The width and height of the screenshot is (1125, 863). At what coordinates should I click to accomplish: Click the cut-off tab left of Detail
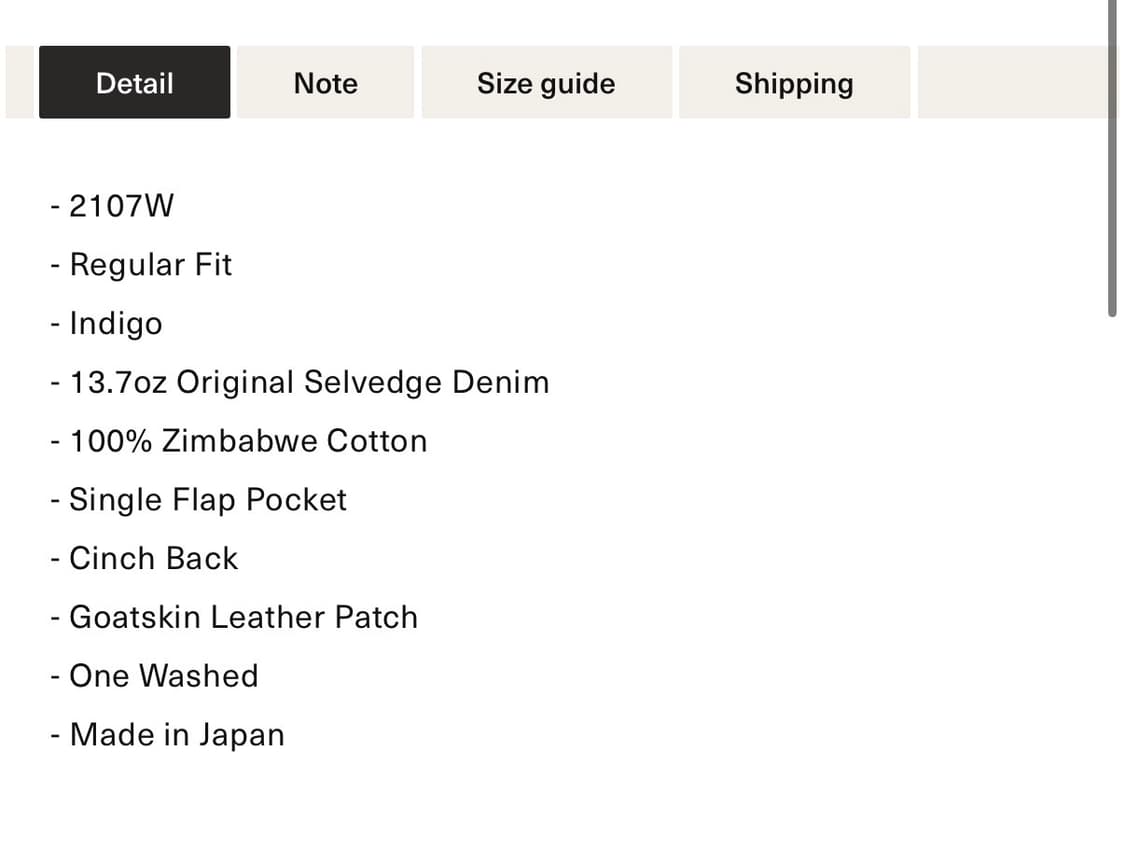(x=19, y=83)
